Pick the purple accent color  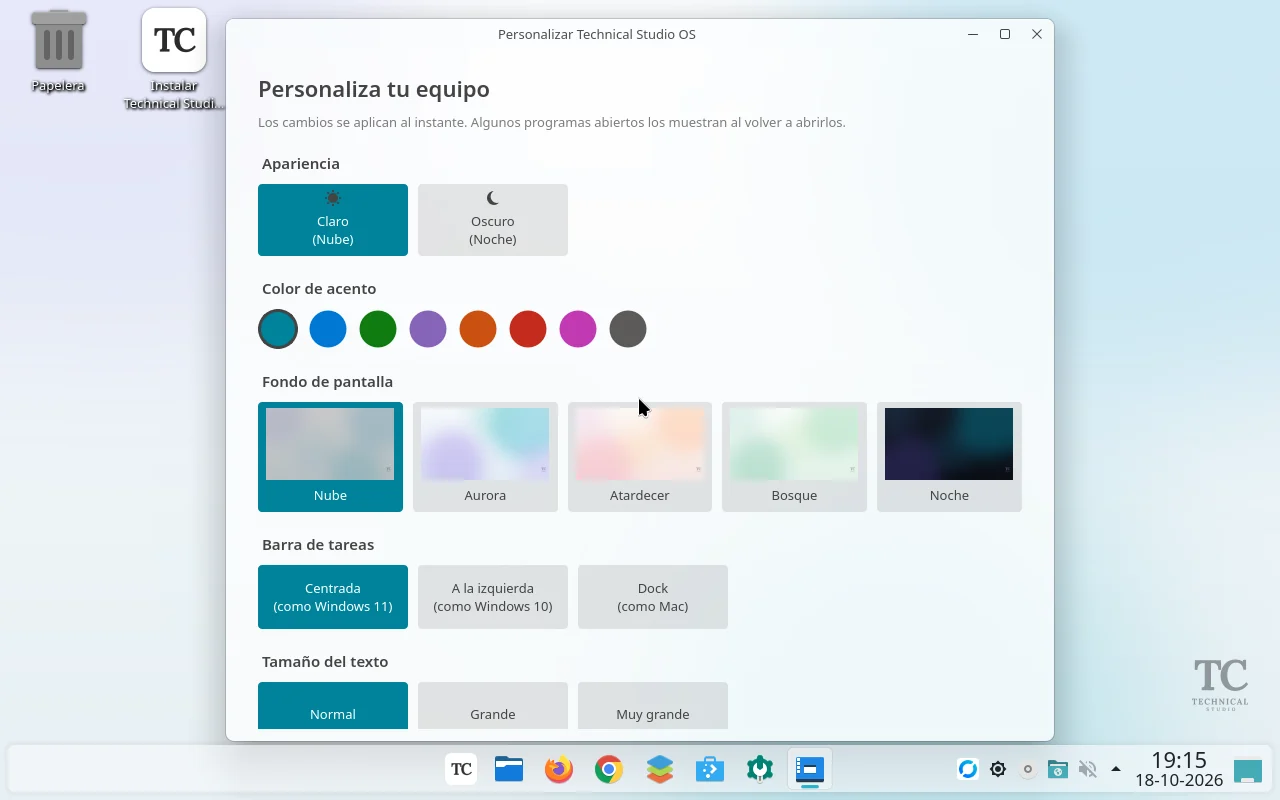(428, 329)
